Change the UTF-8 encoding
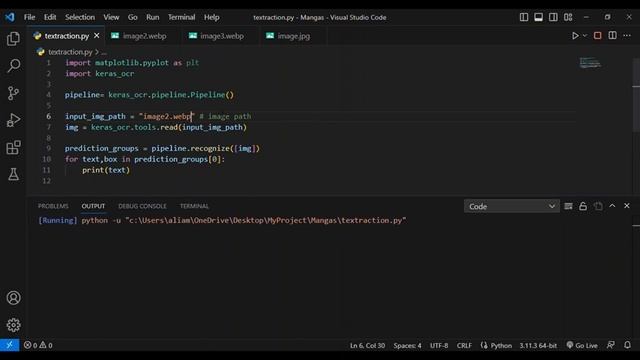This screenshot has height=360, width=640. click(439, 345)
